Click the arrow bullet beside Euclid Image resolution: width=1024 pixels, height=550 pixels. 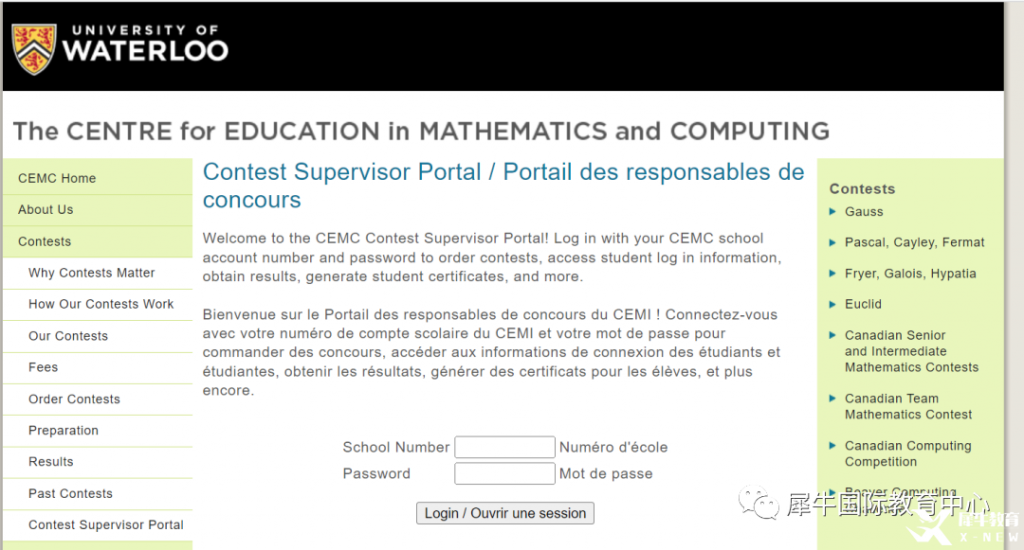pos(833,304)
